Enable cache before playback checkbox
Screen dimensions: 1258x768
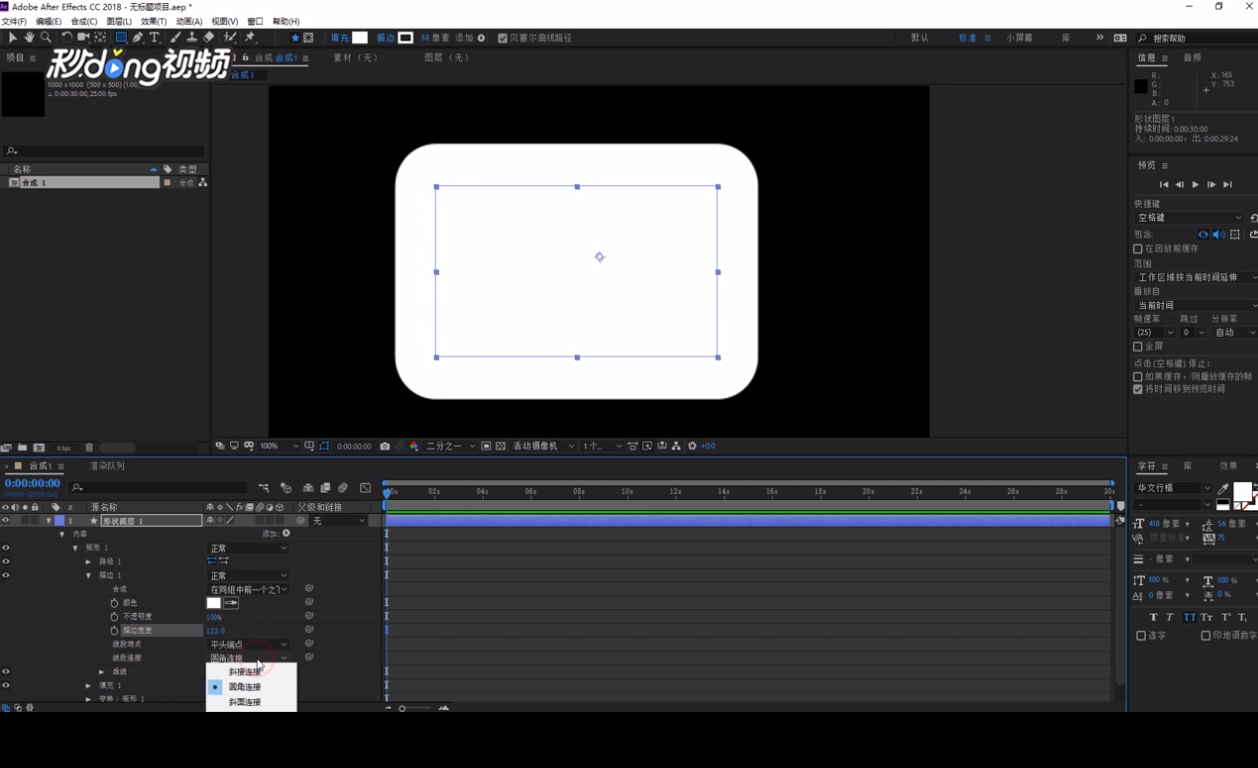click(x=1138, y=249)
